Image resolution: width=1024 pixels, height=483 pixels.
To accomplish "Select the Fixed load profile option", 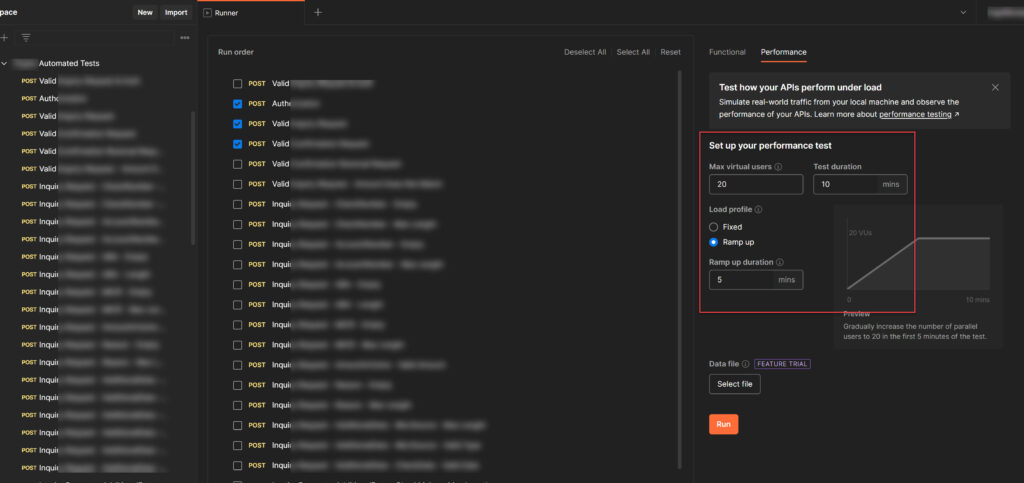I will click(x=714, y=227).
